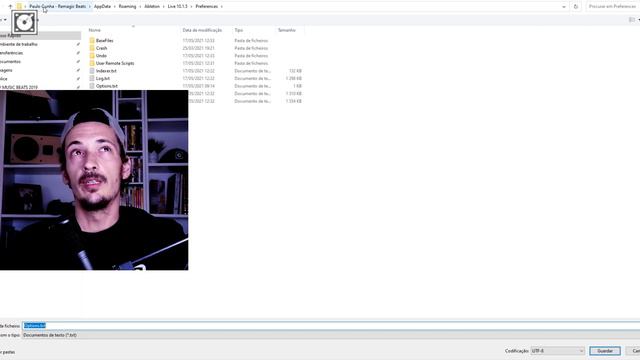Viewport: 640px width, 360px height.
Task: Click the file name input field
Action: [x=331, y=326]
